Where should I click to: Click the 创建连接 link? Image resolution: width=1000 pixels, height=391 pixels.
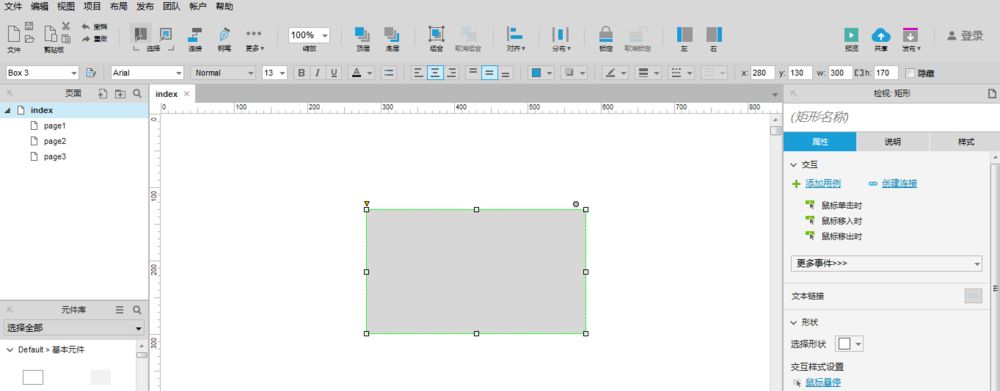pyautogui.click(x=899, y=184)
